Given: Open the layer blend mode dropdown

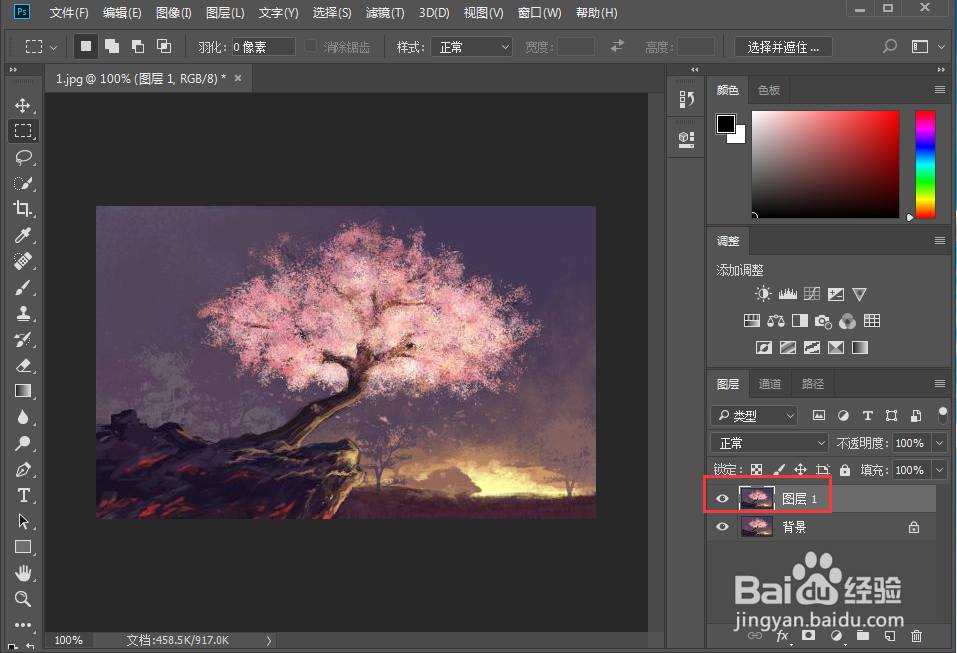Looking at the screenshot, I should pyautogui.click(x=769, y=442).
